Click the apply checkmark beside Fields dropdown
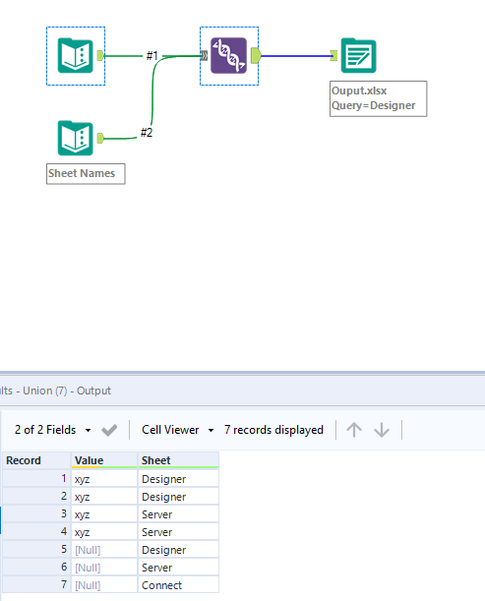This screenshot has height=601, width=485. pyautogui.click(x=109, y=430)
